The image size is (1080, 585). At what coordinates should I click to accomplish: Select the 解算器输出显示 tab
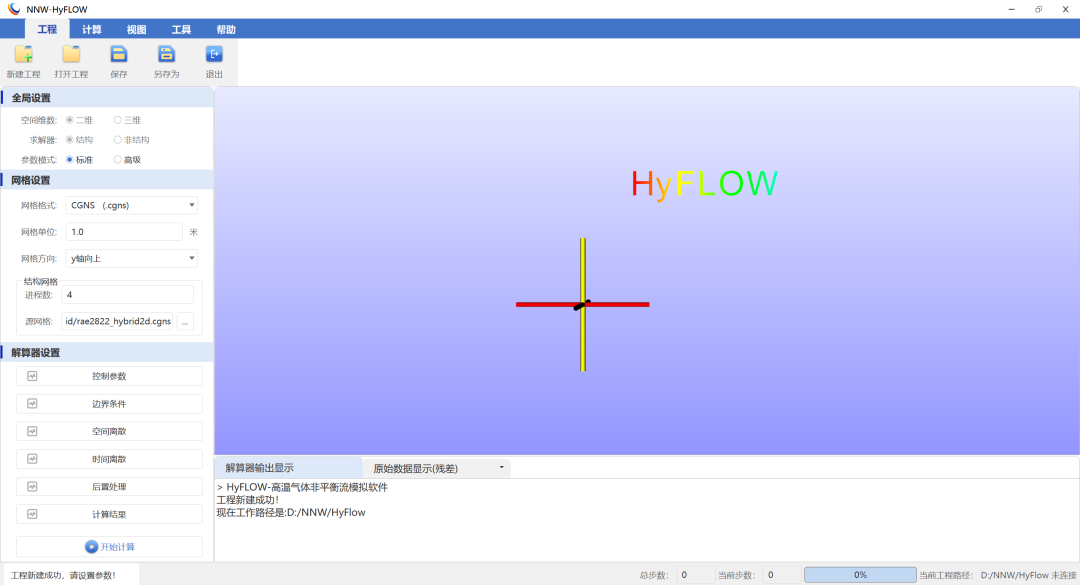pos(289,468)
